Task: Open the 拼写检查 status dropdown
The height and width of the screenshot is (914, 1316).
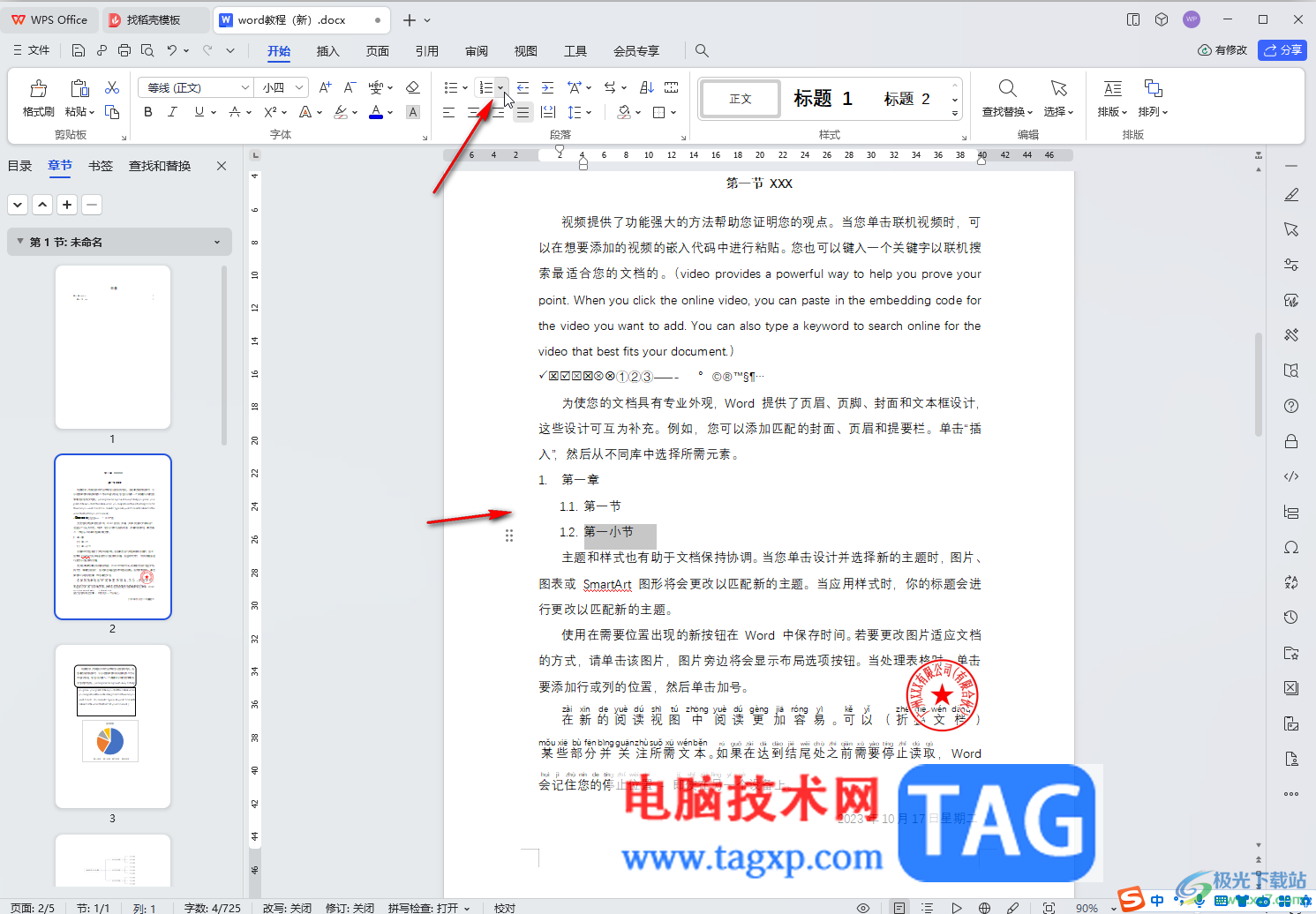Action: [x=429, y=908]
